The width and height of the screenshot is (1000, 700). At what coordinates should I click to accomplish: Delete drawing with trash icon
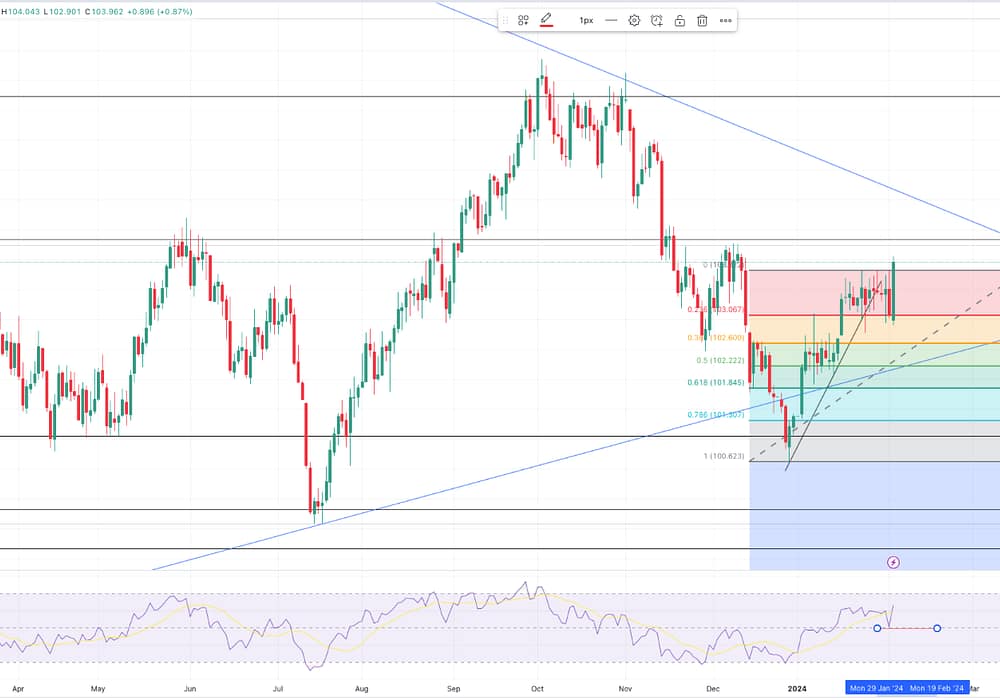click(x=703, y=20)
